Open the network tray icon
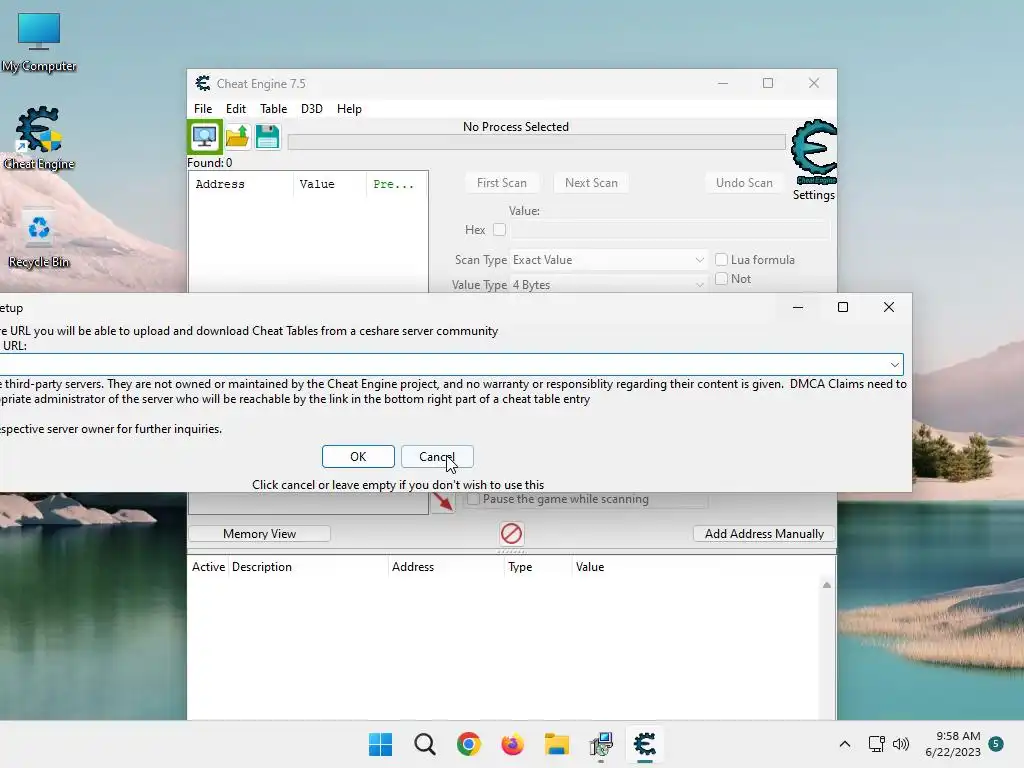The image size is (1024, 768). [876, 744]
